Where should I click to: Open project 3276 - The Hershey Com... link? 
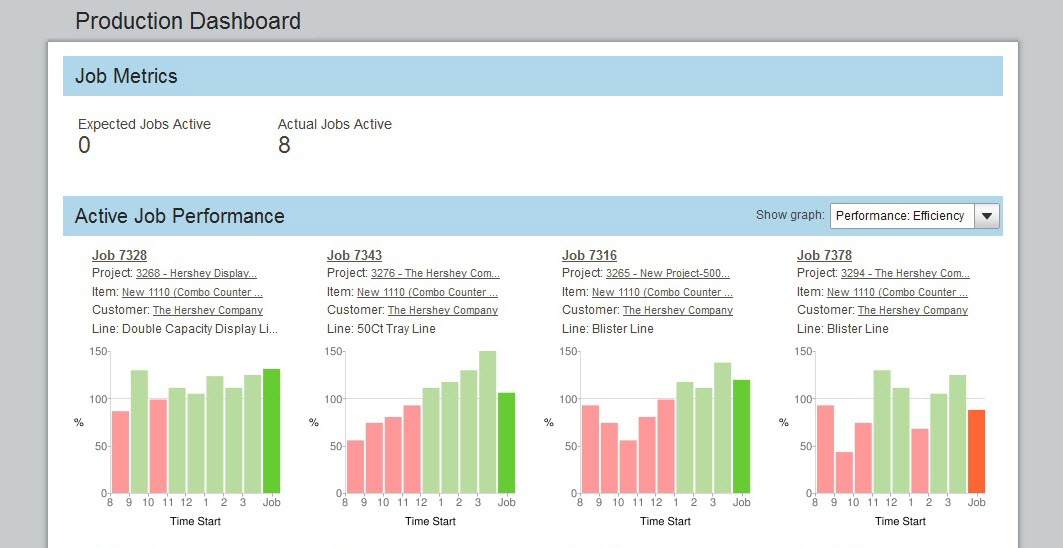(x=435, y=273)
